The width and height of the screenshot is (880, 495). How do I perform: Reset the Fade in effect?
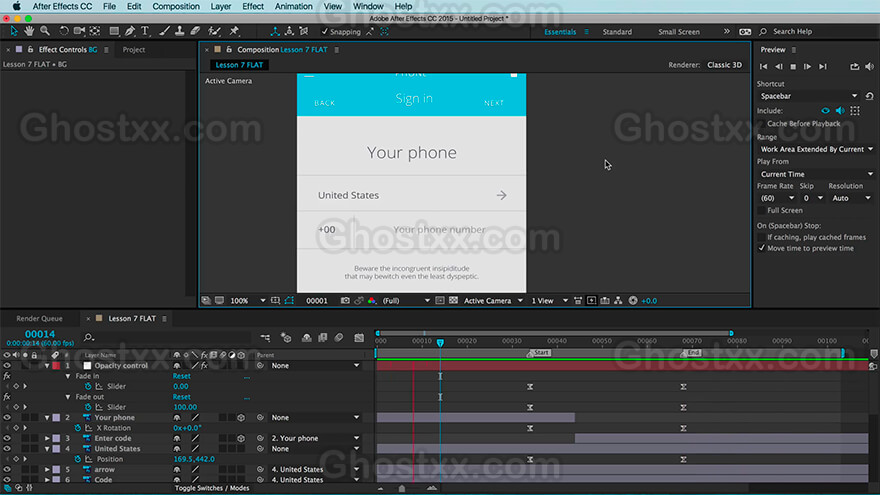click(x=181, y=376)
